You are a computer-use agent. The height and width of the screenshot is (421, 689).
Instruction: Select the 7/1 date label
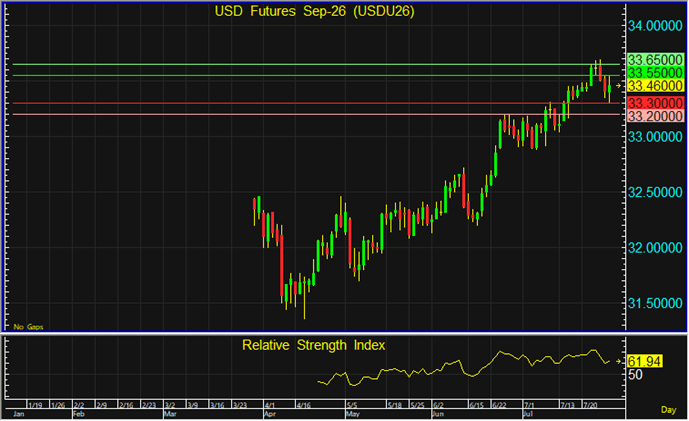click(529, 405)
